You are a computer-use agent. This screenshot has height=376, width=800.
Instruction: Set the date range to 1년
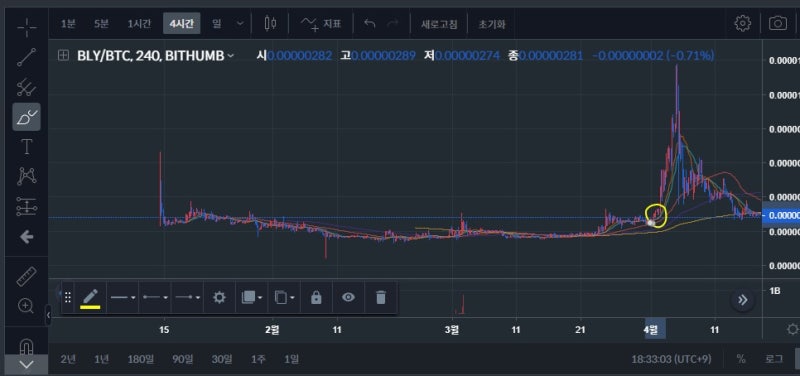(102, 359)
